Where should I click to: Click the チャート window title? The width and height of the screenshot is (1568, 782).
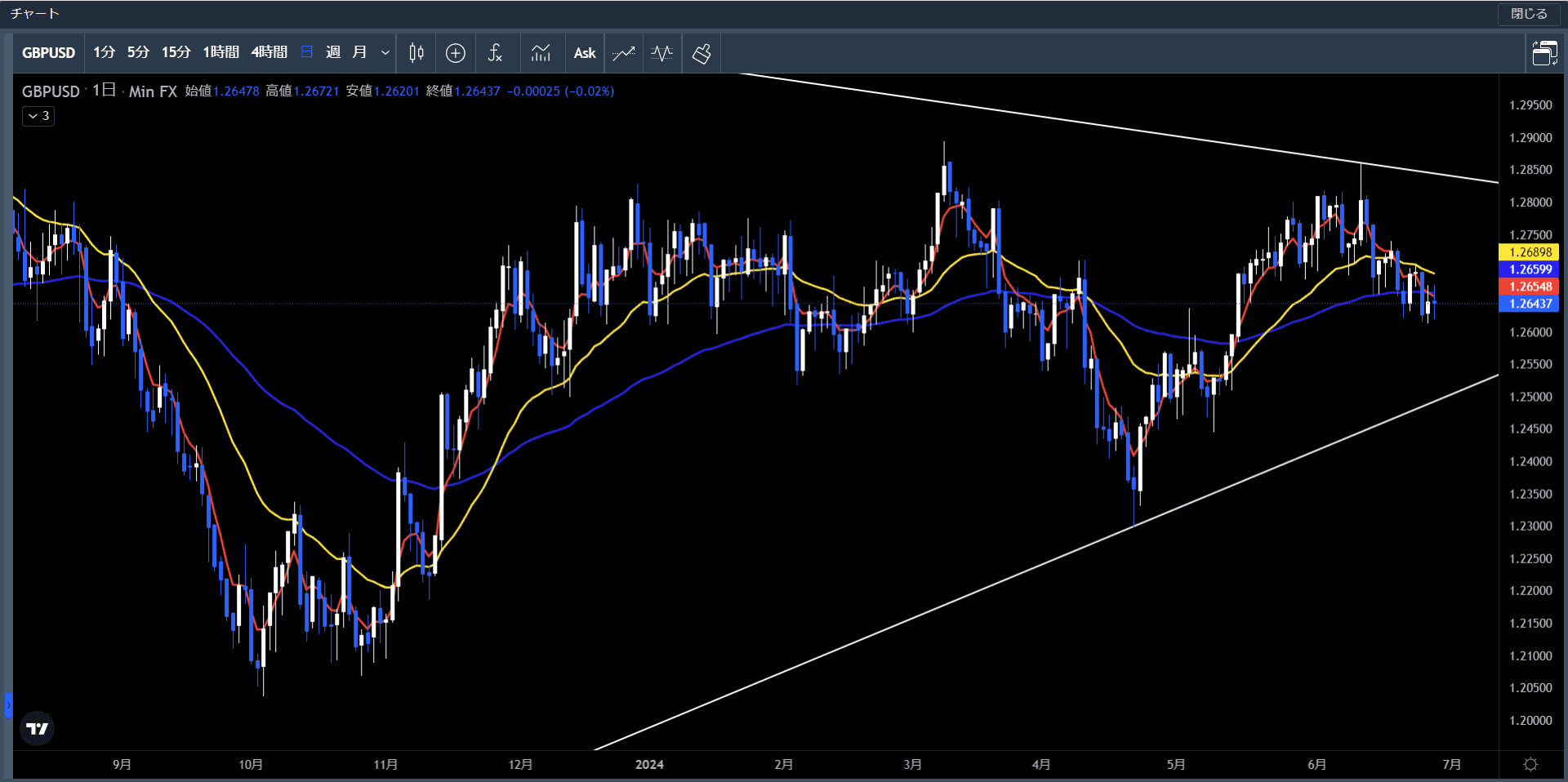click(x=34, y=14)
